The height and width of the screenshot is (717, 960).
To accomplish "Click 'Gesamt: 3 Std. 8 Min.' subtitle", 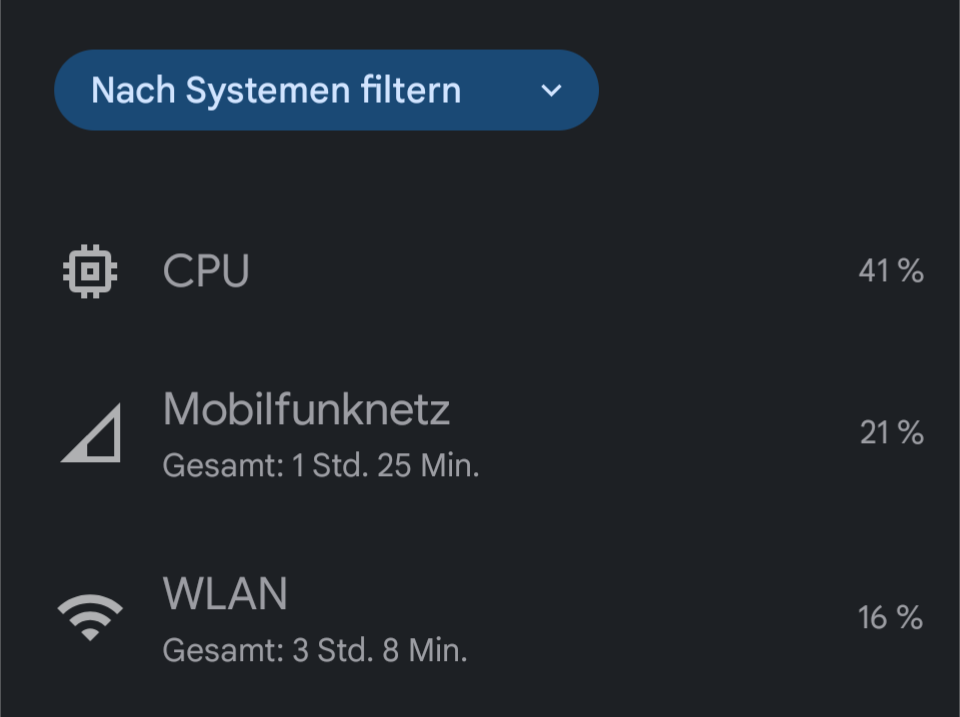I will click(x=315, y=651).
